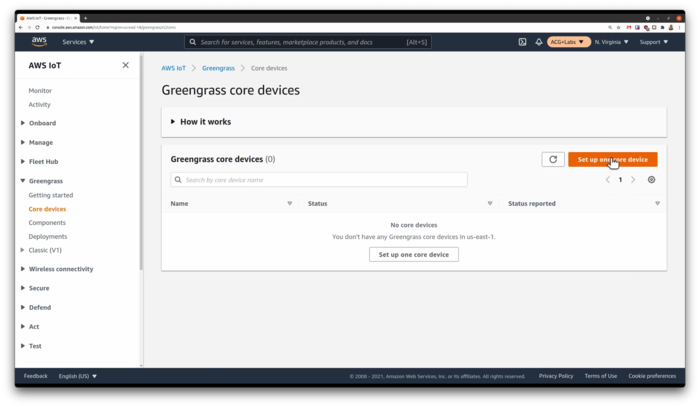Close the AWS IoT sidebar
This screenshot has height=407, width=700.
click(125, 65)
